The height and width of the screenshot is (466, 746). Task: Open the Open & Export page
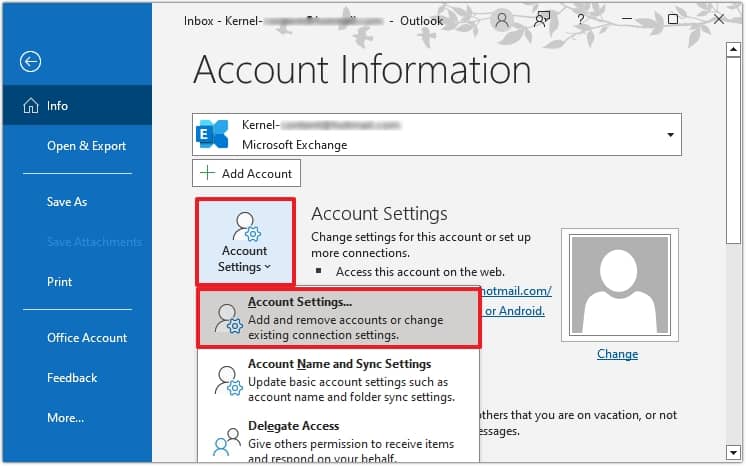86,146
